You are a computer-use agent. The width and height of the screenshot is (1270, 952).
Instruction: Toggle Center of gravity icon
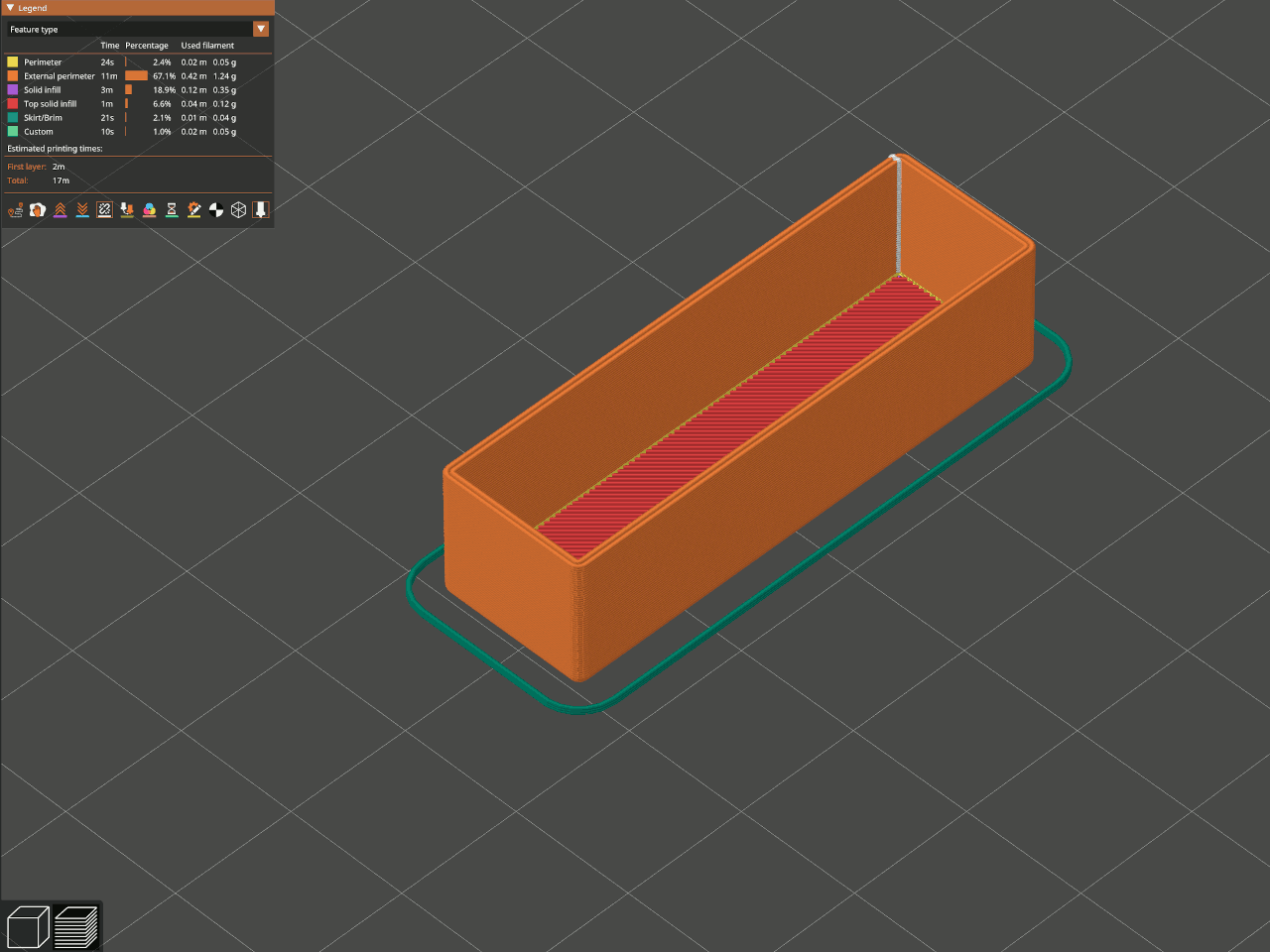point(216,209)
